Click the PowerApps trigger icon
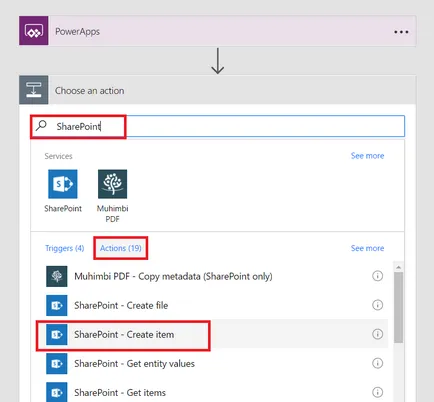This screenshot has width=434, height=402. pos(34,31)
